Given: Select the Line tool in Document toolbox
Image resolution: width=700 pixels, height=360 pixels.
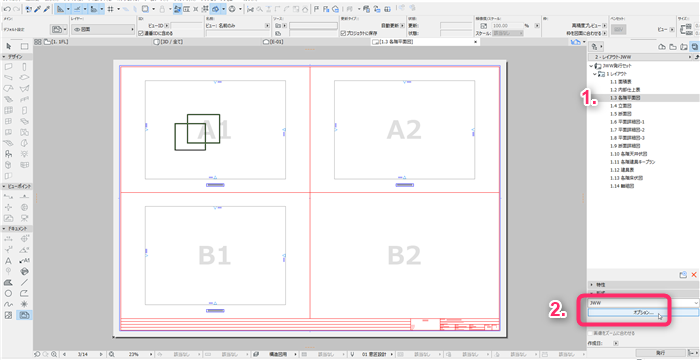Looking at the screenshot, I should click(25, 282).
